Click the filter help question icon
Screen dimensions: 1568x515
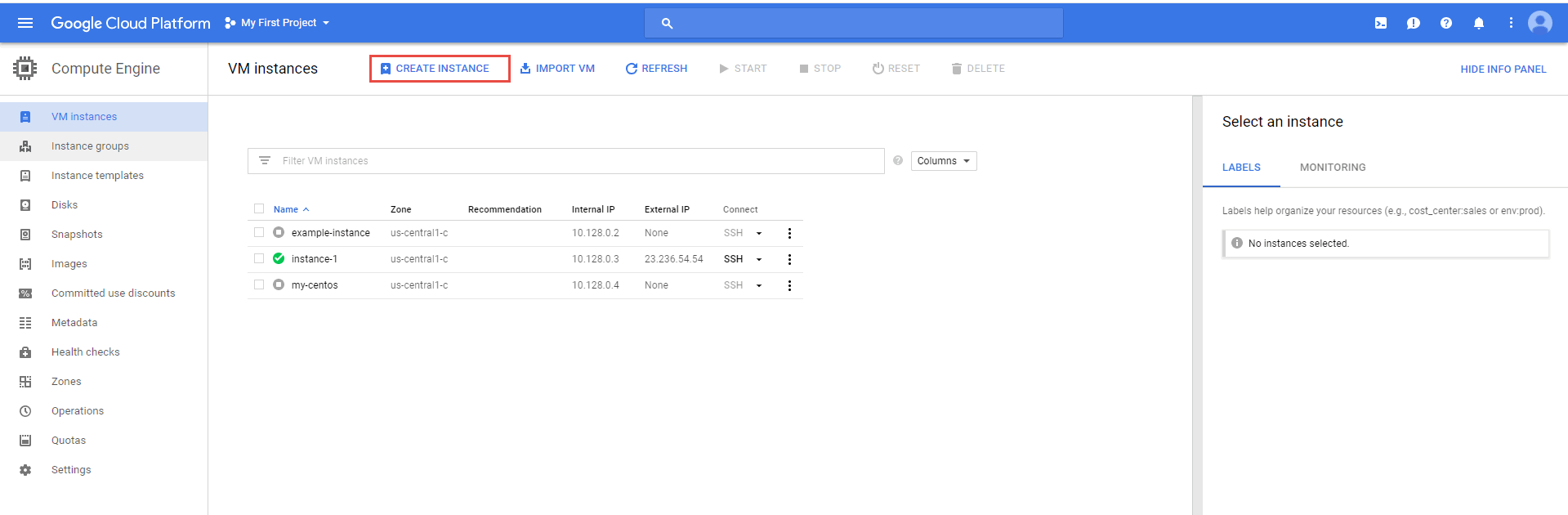point(898,160)
